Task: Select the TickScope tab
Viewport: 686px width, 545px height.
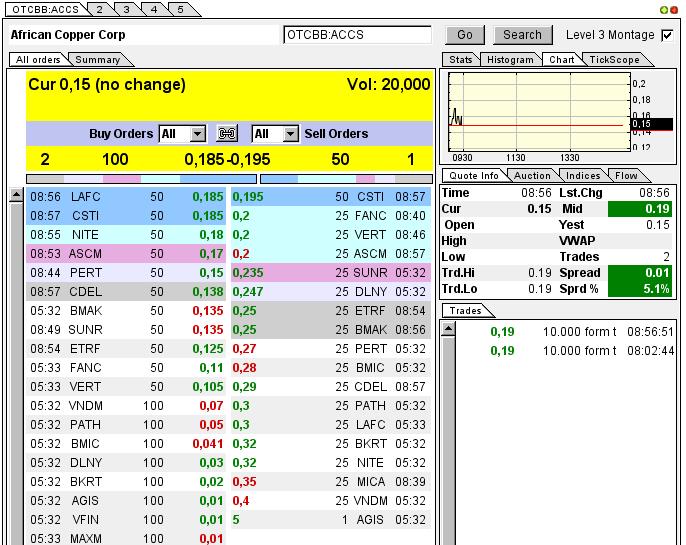Action: tap(614, 60)
